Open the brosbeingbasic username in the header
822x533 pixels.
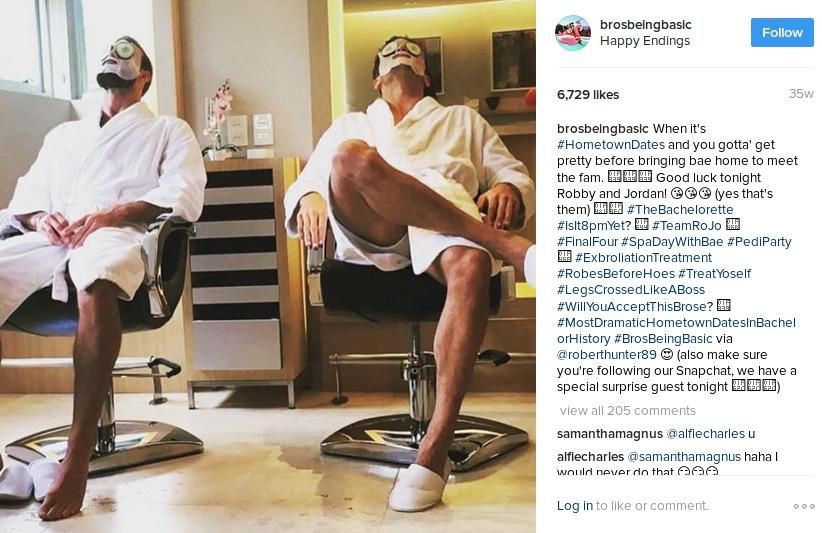(646, 25)
